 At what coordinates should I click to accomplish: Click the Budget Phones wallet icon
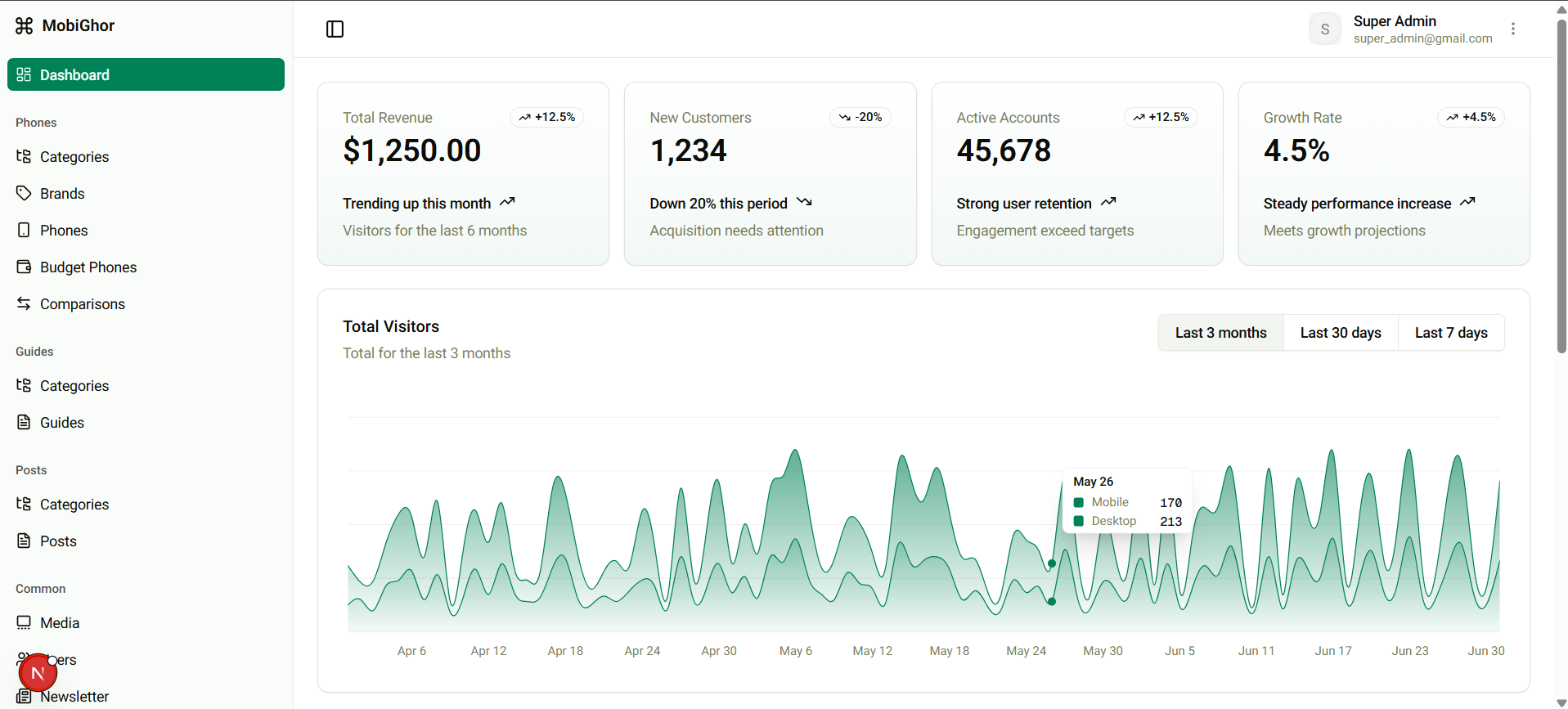[x=24, y=267]
